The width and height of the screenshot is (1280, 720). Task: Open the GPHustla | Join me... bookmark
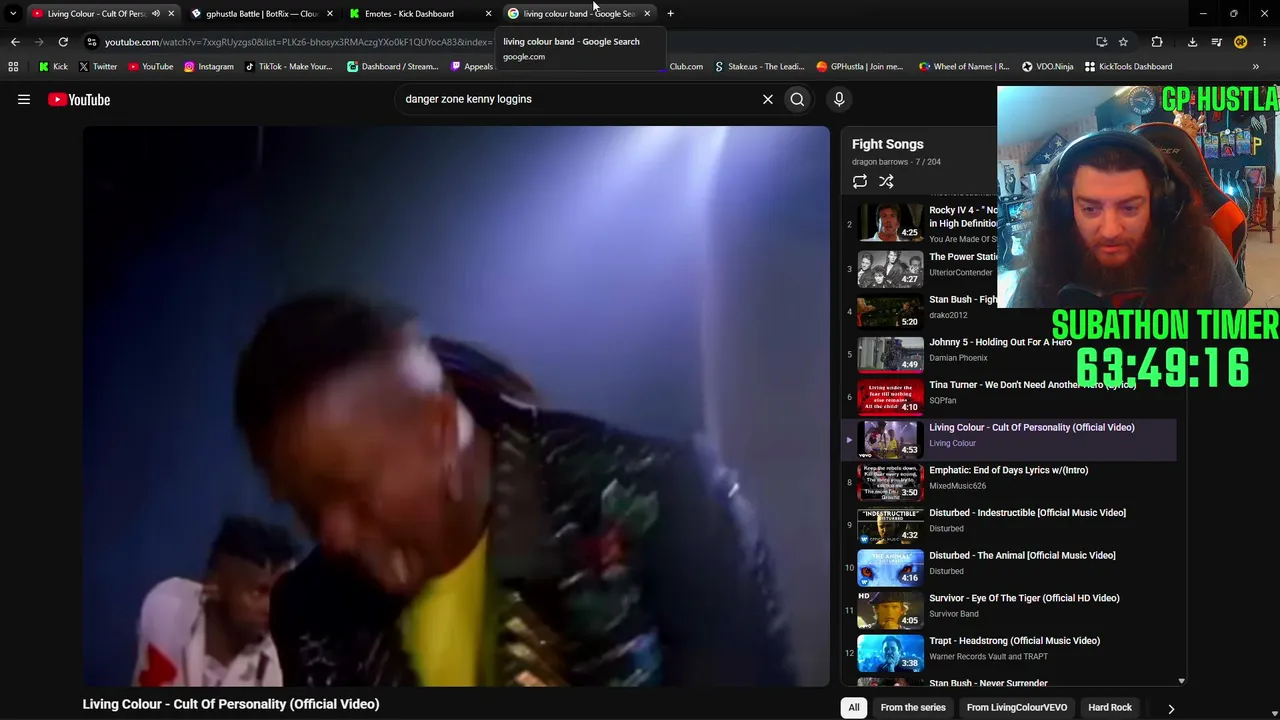pyautogui.click(x=860, y=67)
